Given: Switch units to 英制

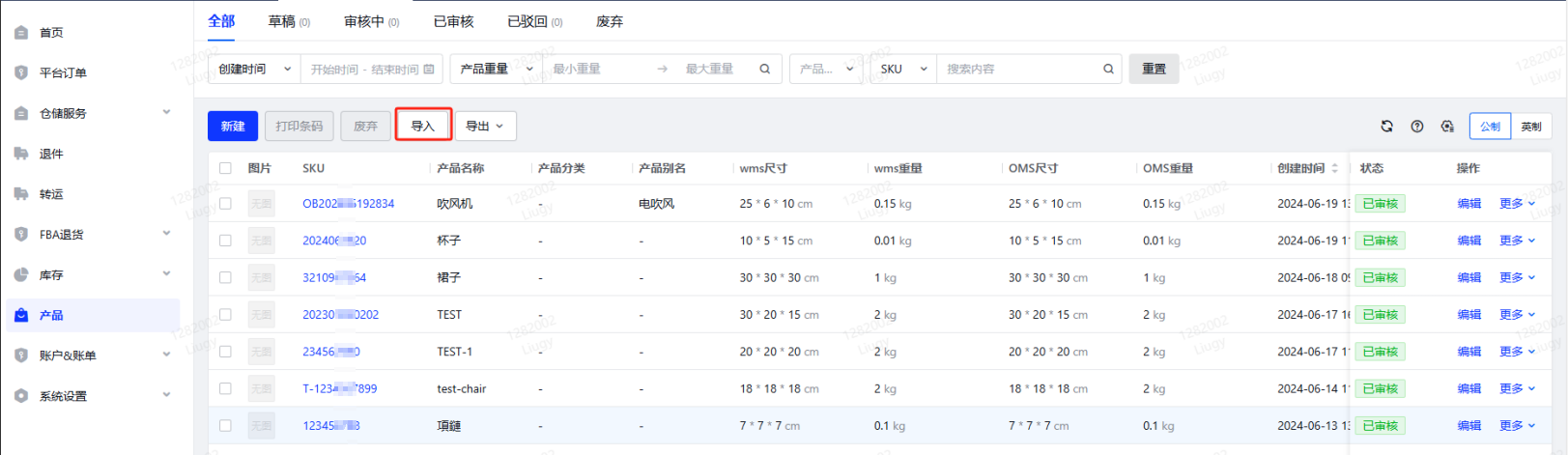Looking at the screenshot, I should (1531, 127).
